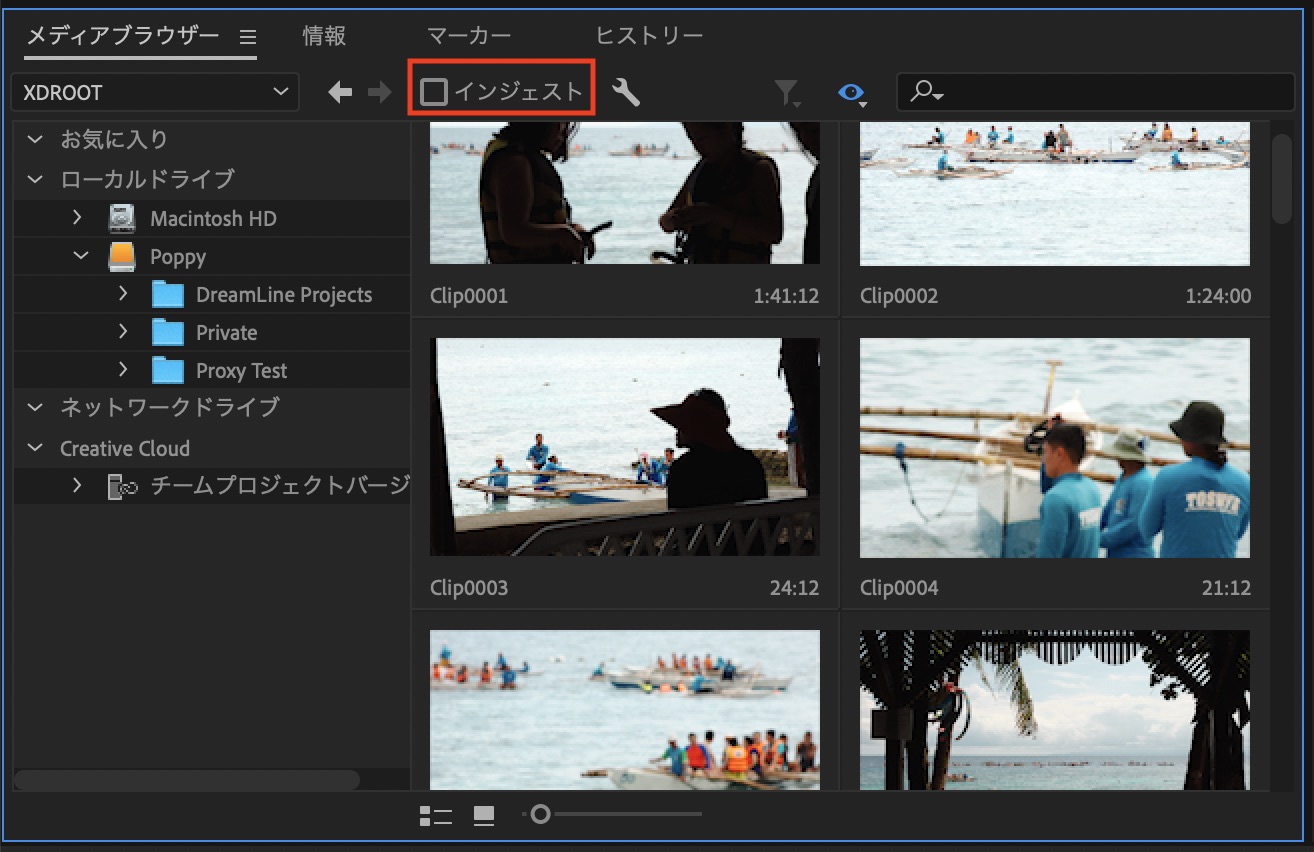1314x852 pixels.
Task: Select the メディアブラウザー tab
Action: [x=122, y=36]
